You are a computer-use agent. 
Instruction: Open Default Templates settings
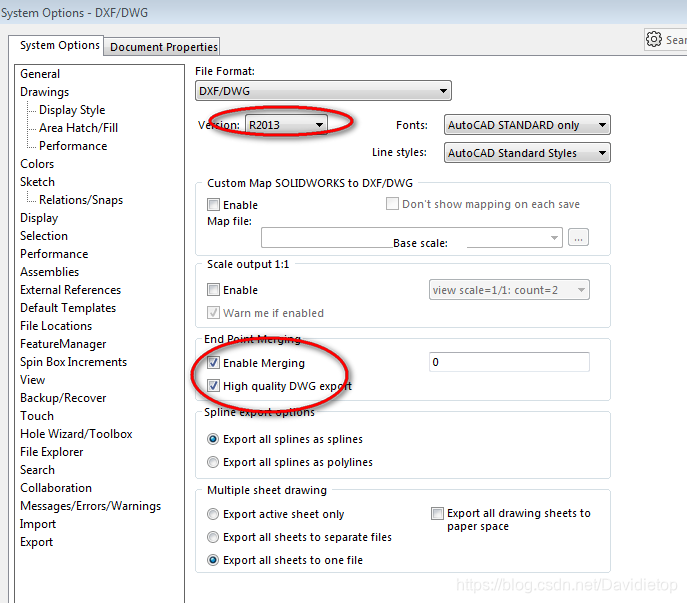[68, 308]
